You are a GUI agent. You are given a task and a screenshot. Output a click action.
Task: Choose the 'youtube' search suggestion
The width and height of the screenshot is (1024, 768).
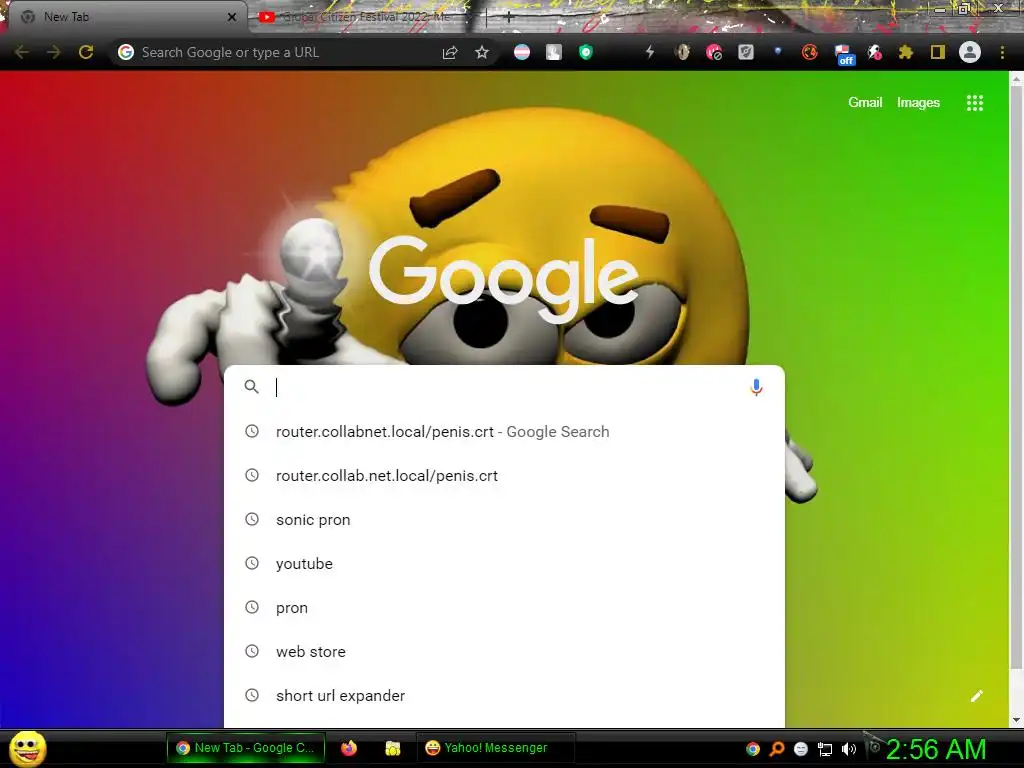[504, 564]
